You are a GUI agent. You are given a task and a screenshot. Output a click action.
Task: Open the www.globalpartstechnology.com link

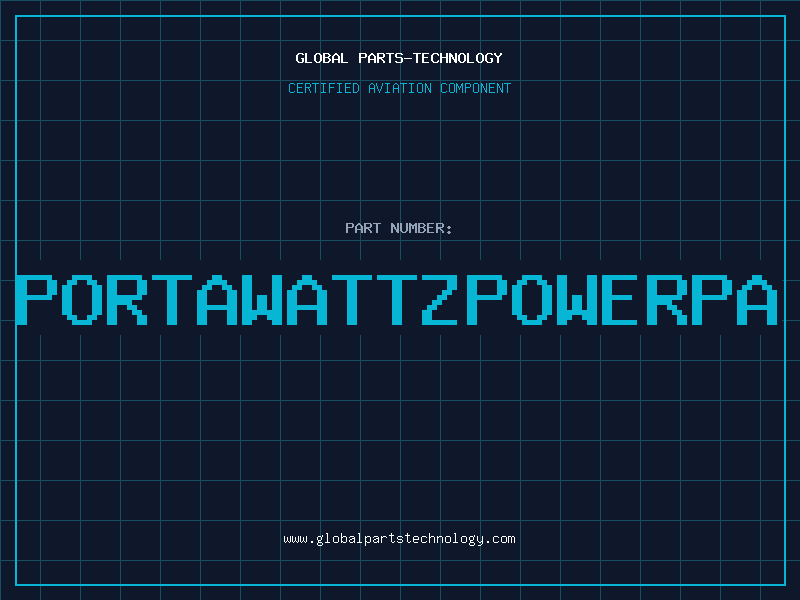click(x=399, y=539)
